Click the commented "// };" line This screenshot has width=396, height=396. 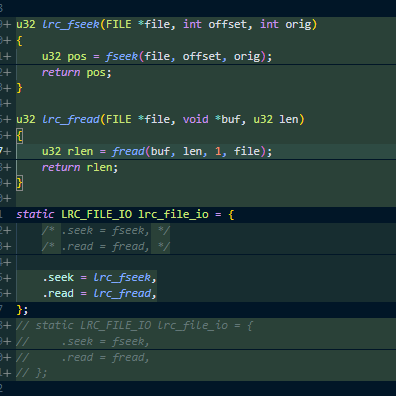coord(32,373)
